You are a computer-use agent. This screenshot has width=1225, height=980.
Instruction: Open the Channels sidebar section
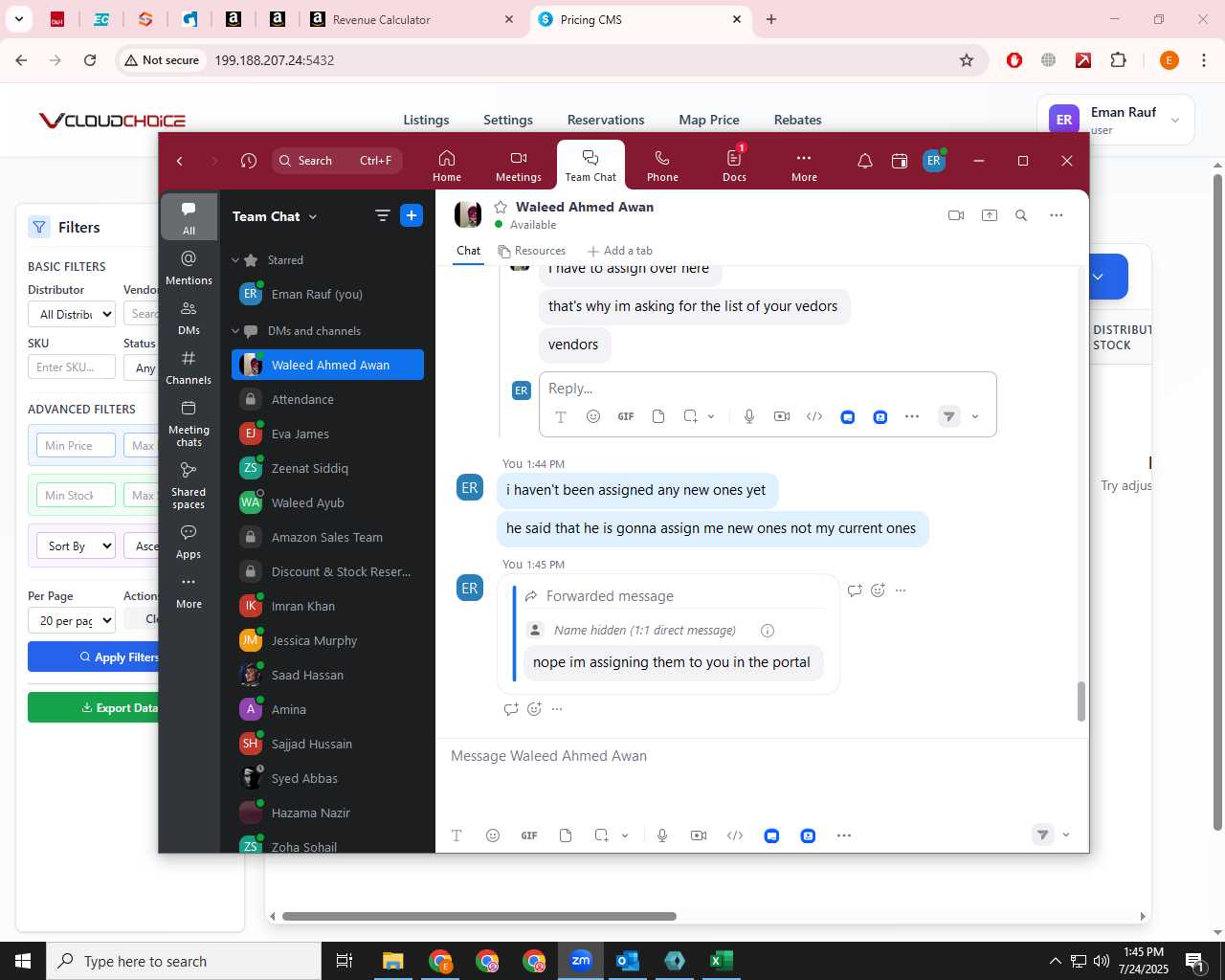coord(189,367)
